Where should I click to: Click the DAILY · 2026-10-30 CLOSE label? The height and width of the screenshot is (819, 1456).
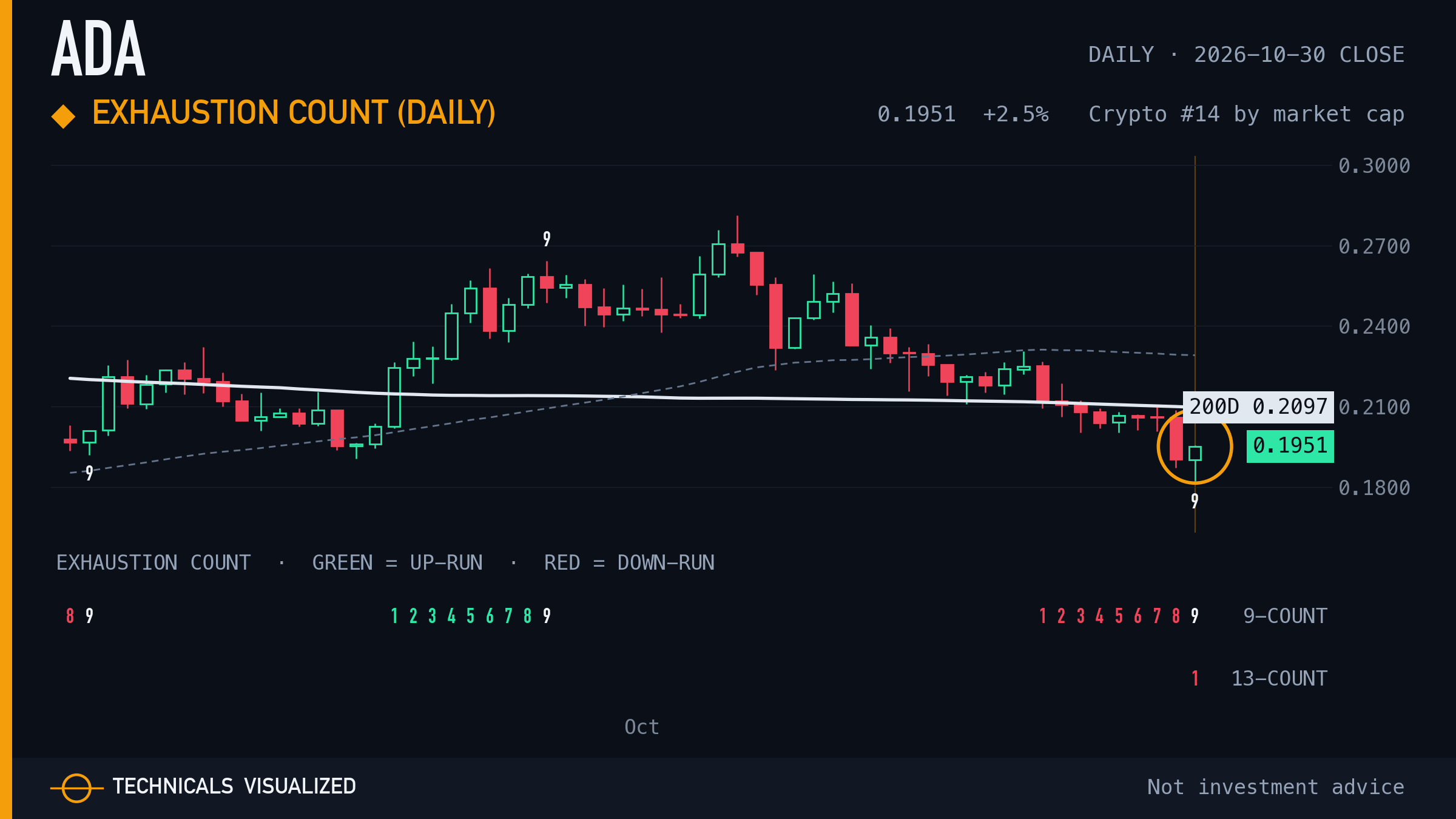pyautogui.click(x=1246, y=55)
